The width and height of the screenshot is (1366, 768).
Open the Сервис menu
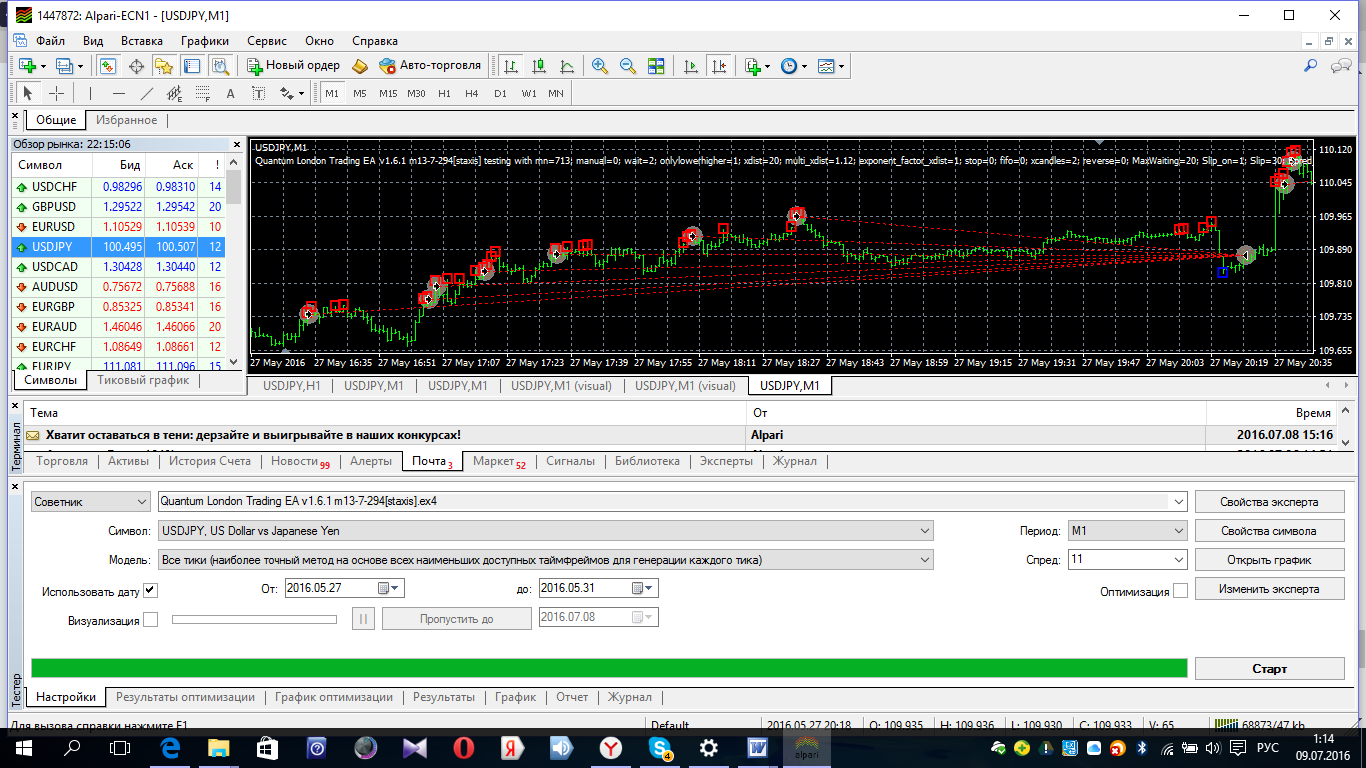point(267,41)
